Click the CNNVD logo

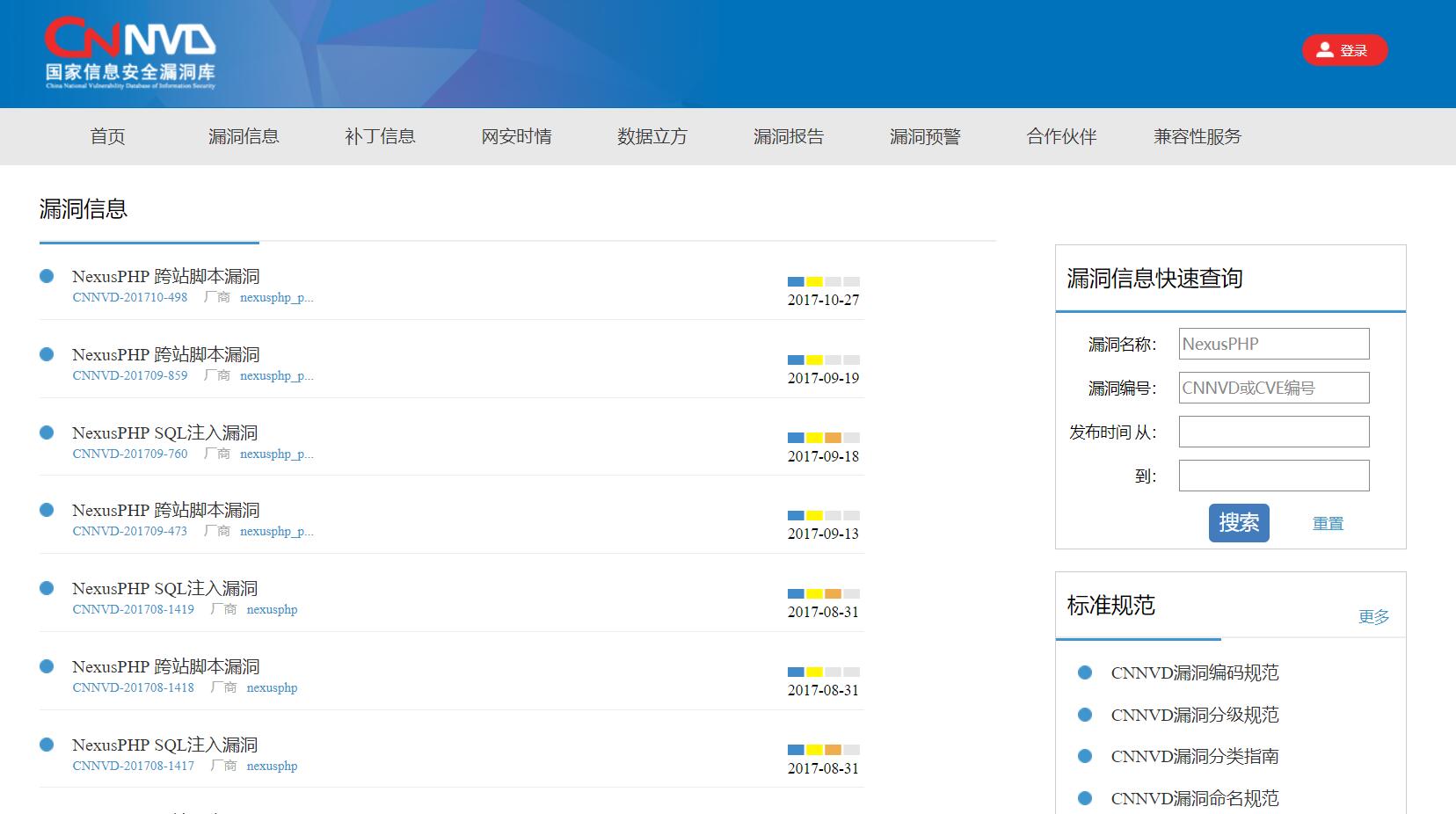[130, 53]
